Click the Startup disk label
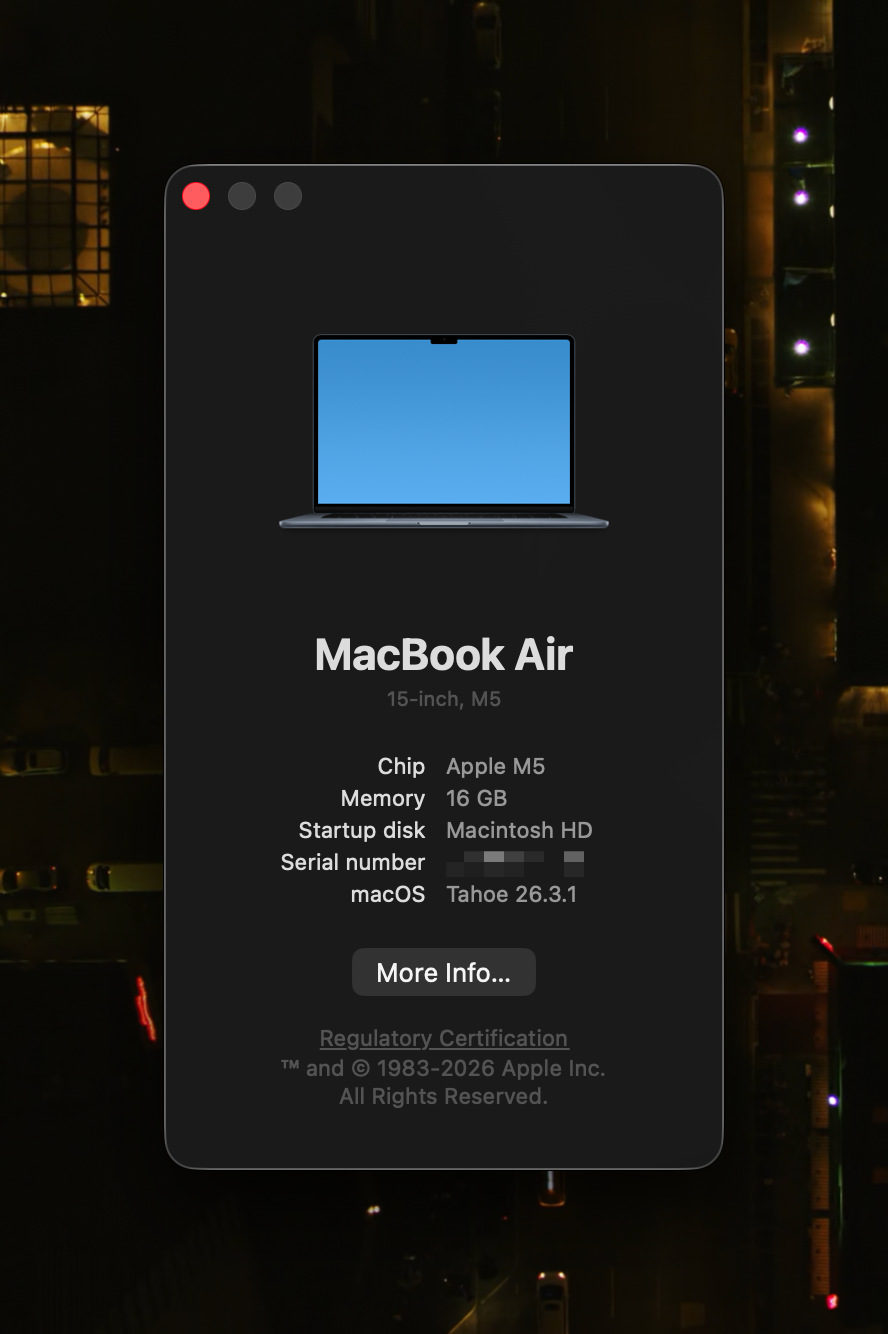 pyautogui.click(x=361, y=830)
